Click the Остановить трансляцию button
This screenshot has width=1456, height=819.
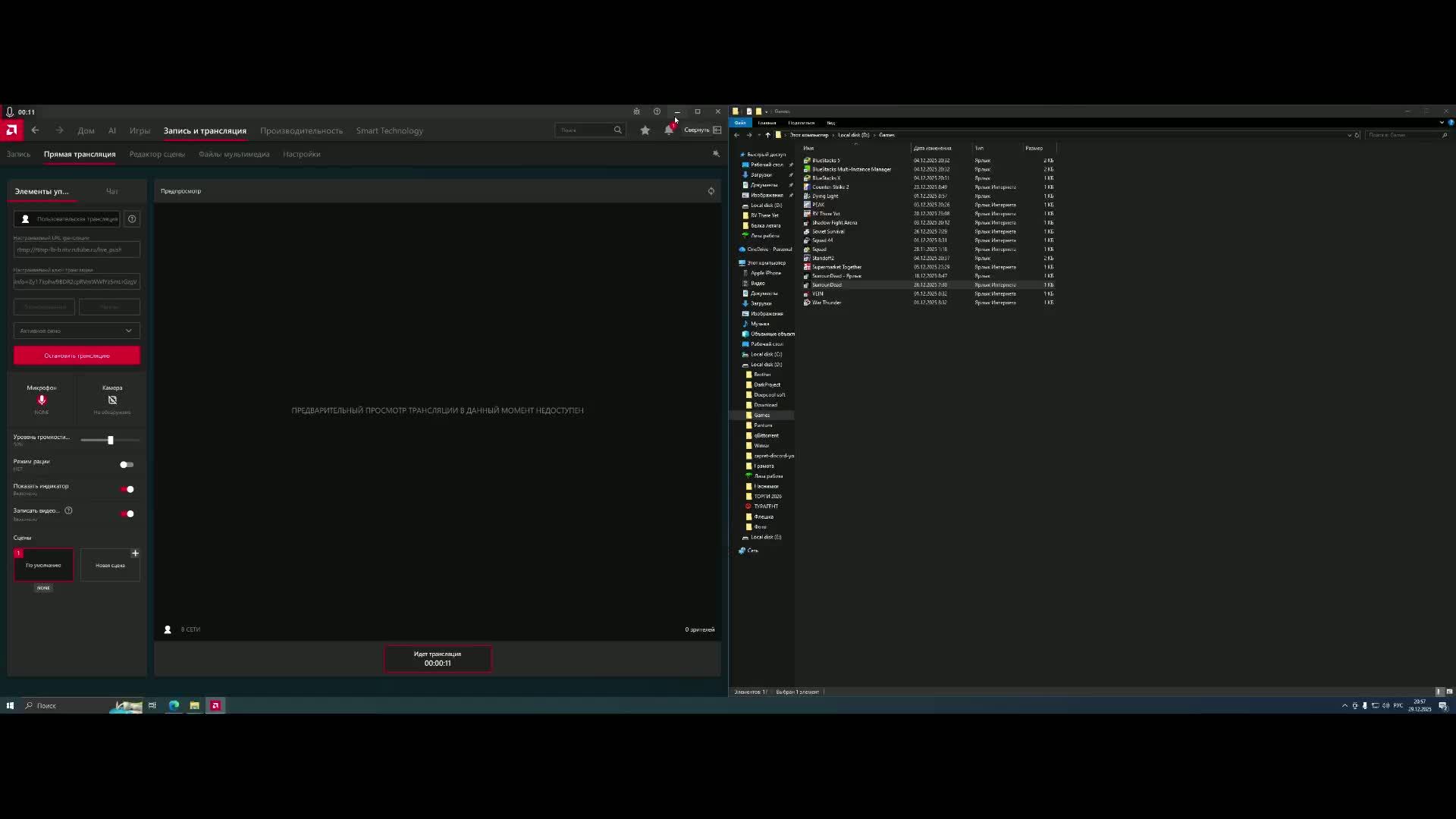(x=77, y=356)
